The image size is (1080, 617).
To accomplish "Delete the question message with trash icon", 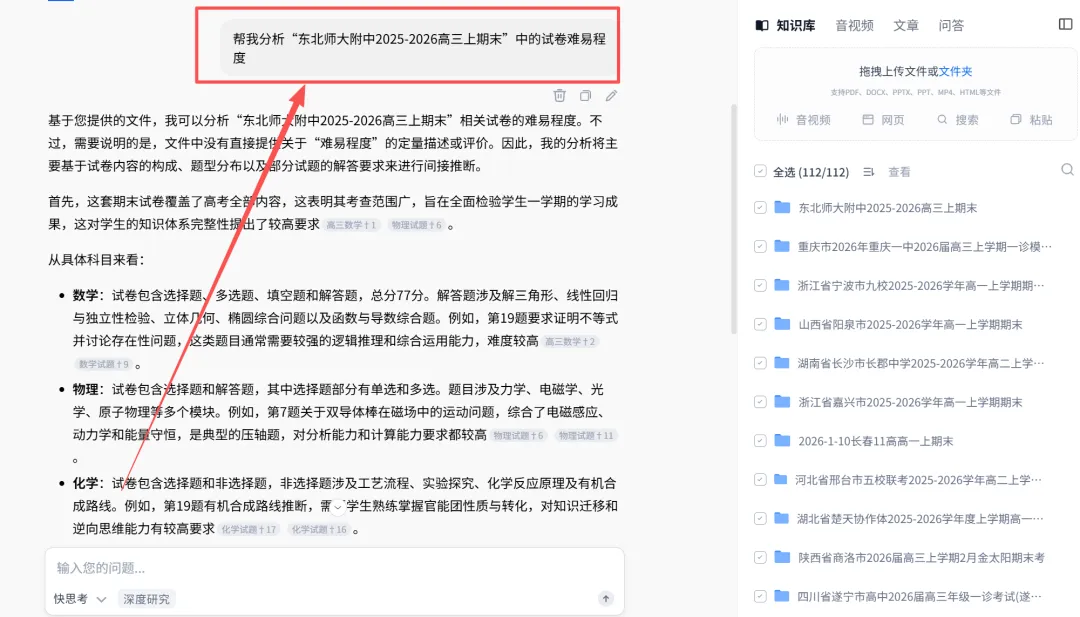I will click(x=559, y=96).
